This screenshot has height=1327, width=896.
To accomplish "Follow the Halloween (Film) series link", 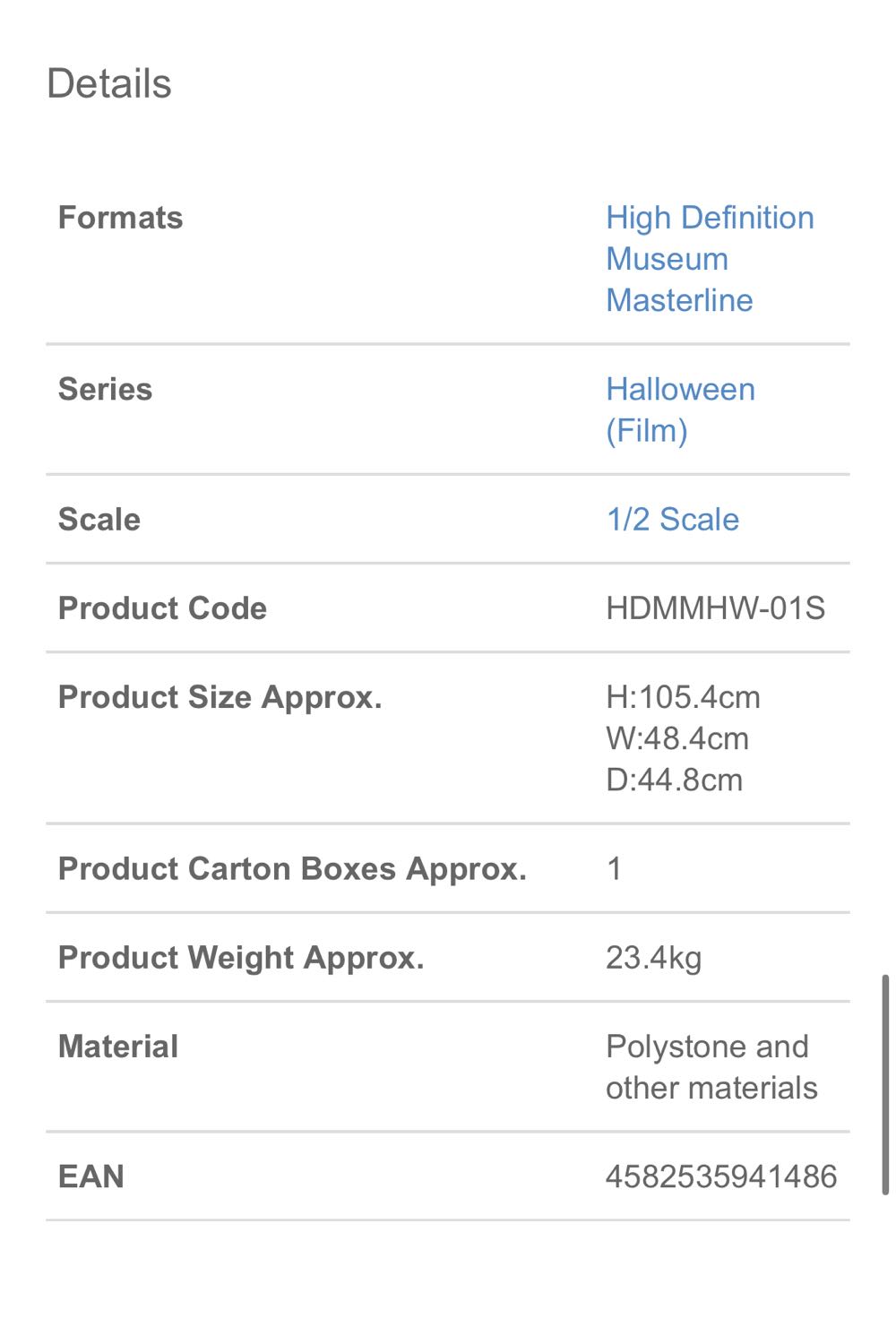I will [680, 409].
